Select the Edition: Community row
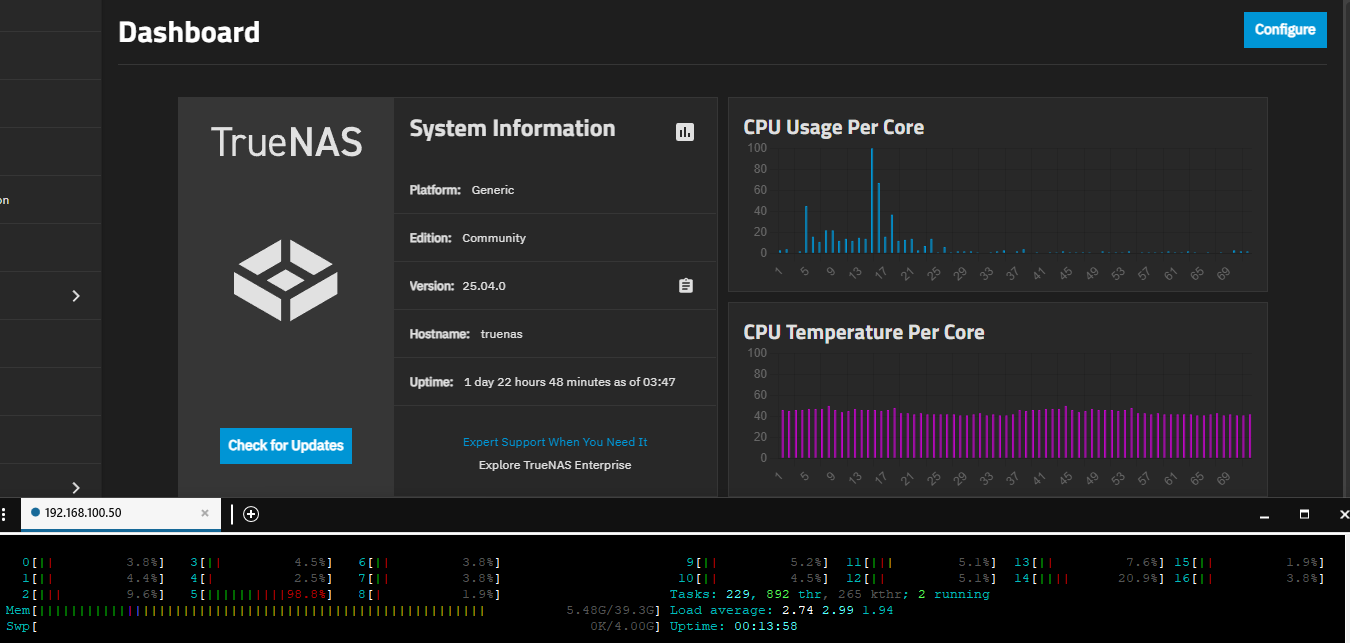This screenshot has height=643, width=1350. (x=555, y=238)
